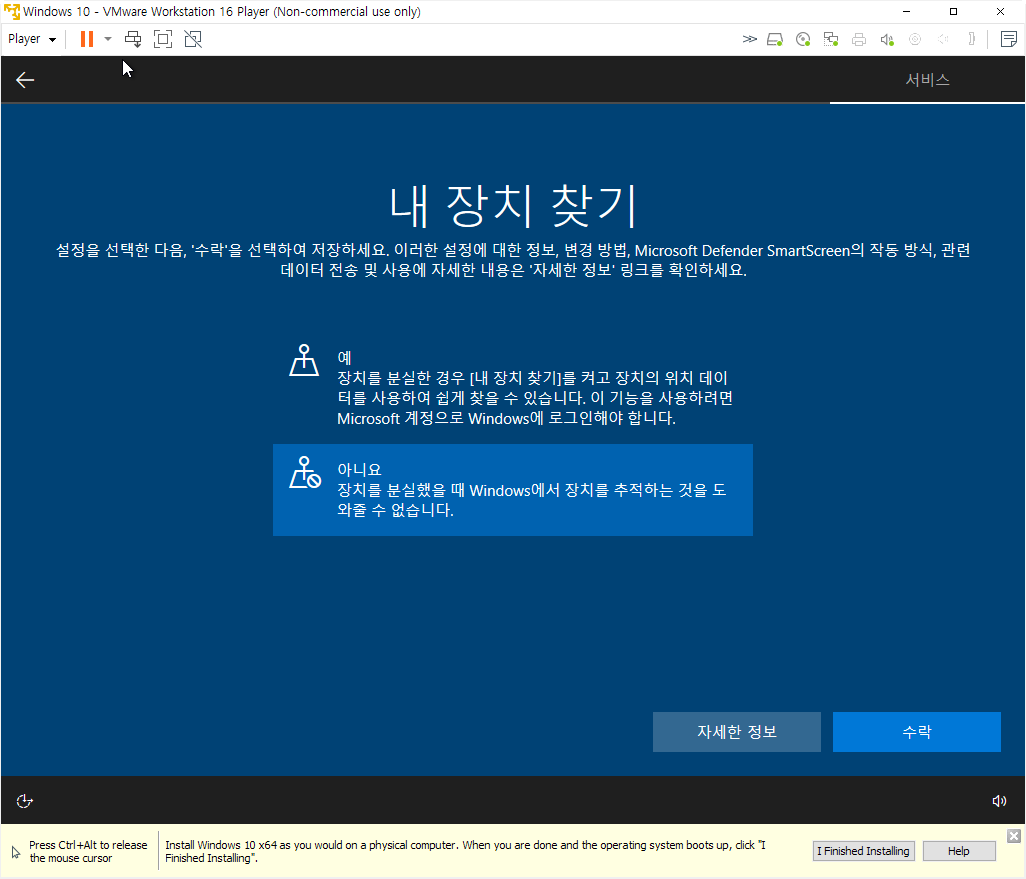Choose the 아니요 option for Find my device
The height and width of the screenshot is (879, 1026).
512,490
